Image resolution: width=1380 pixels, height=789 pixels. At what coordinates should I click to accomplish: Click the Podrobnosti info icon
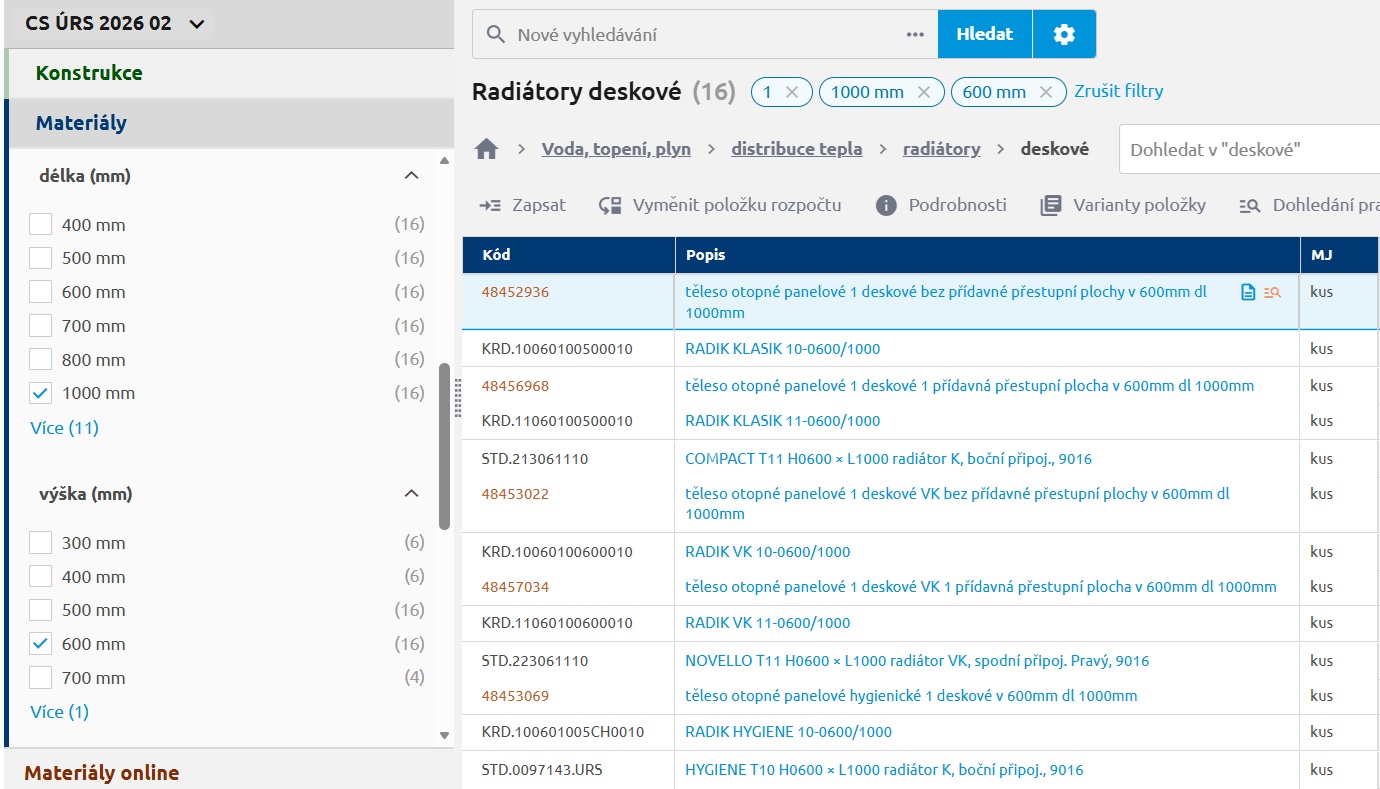[886, 205]
